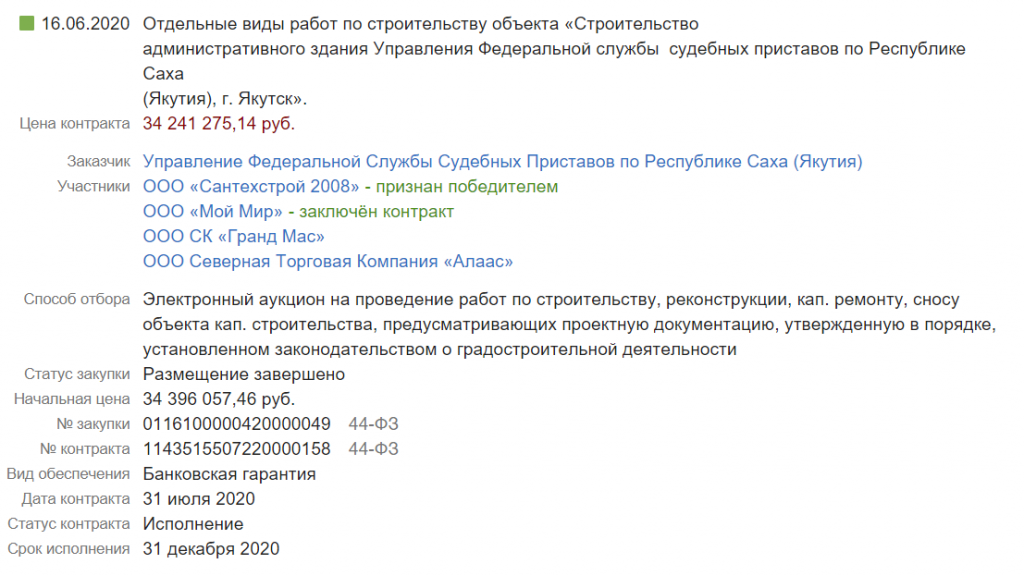Open participant ООО «Сантехстрой 2008» link
Screen dimensions: 1024x576
pyautogui.click(x=251, y=187)
